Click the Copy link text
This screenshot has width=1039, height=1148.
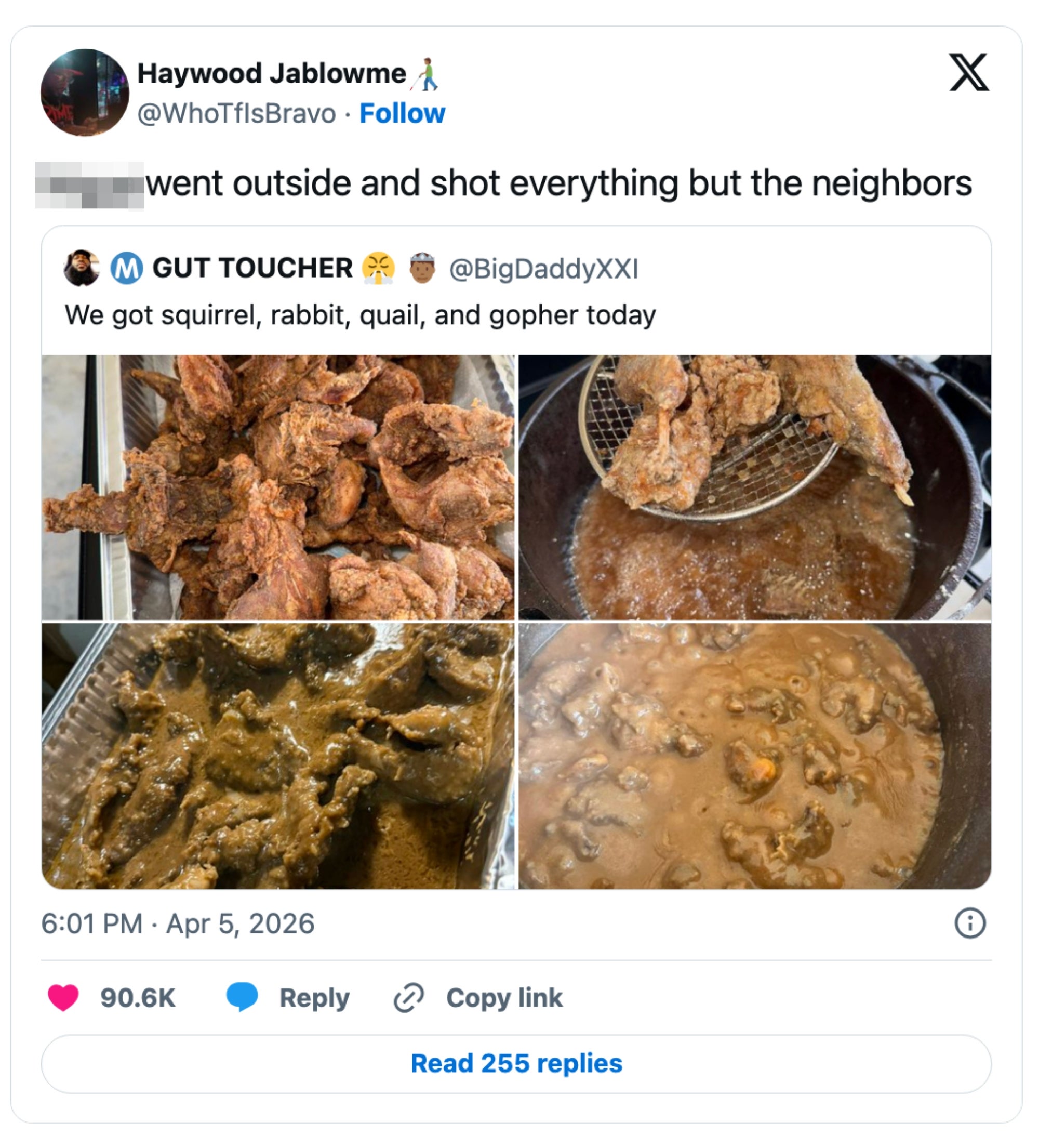[x=504, y=998]
